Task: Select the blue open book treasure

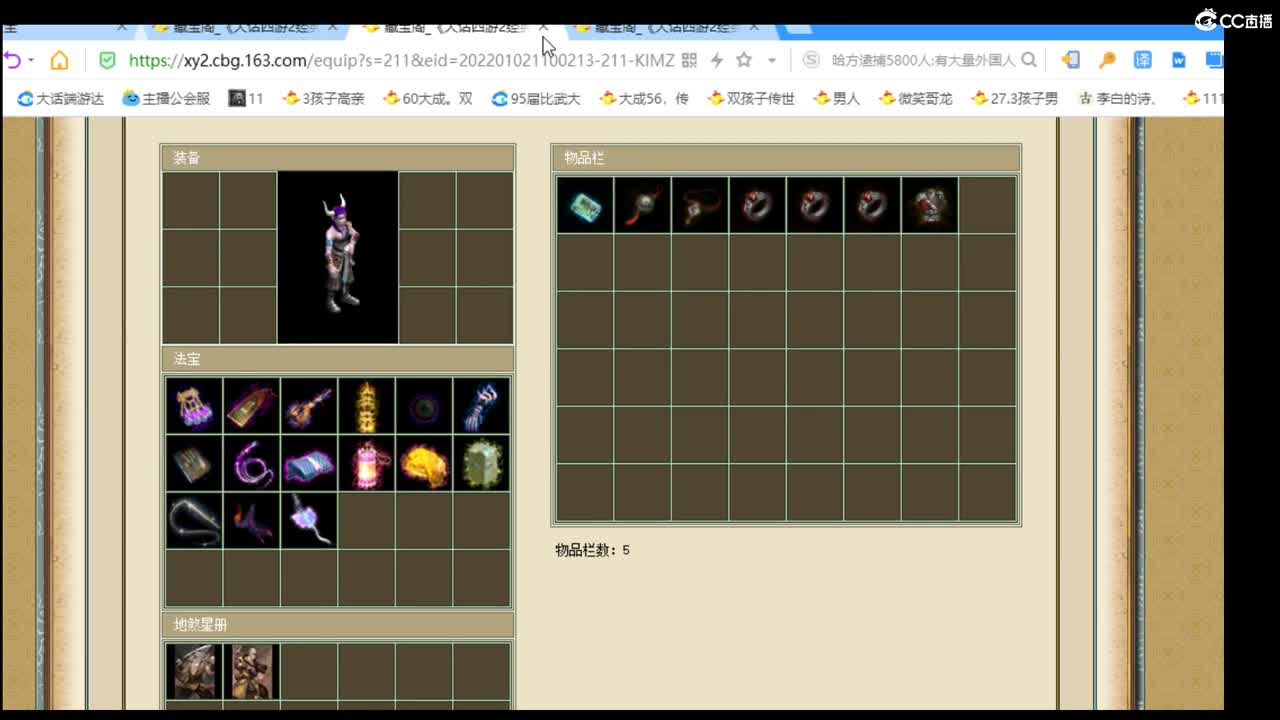Action: (x=309, y=463)
